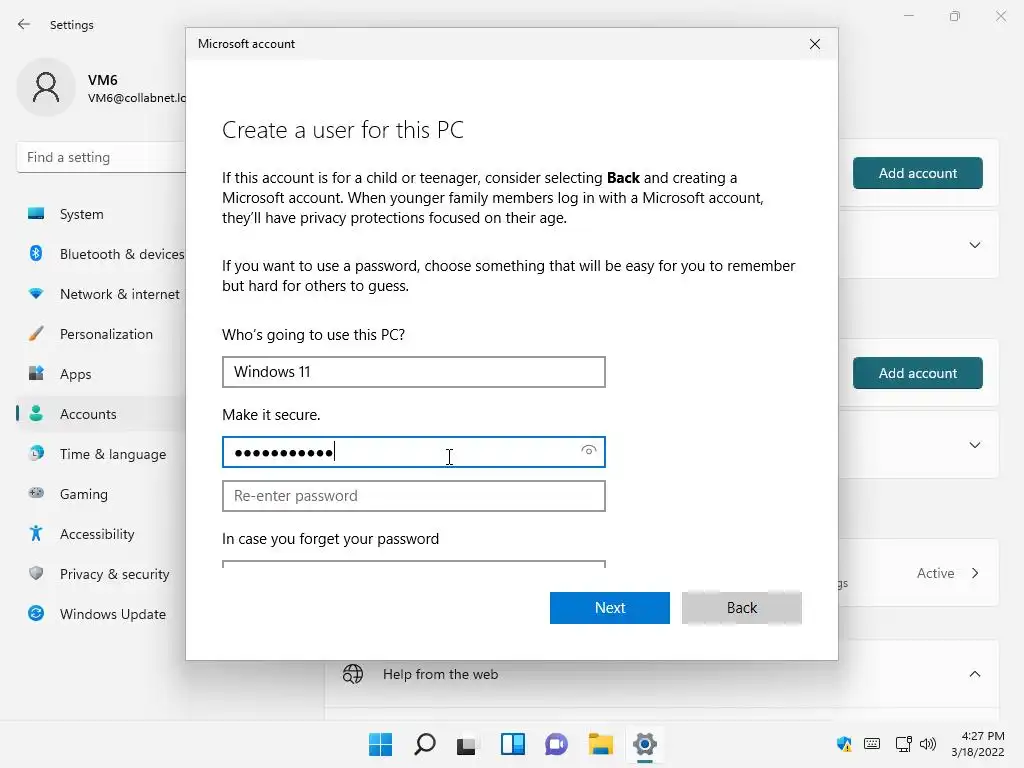
Task: Click the Network wifi icon in sidebar
Action: pos(36,294)
